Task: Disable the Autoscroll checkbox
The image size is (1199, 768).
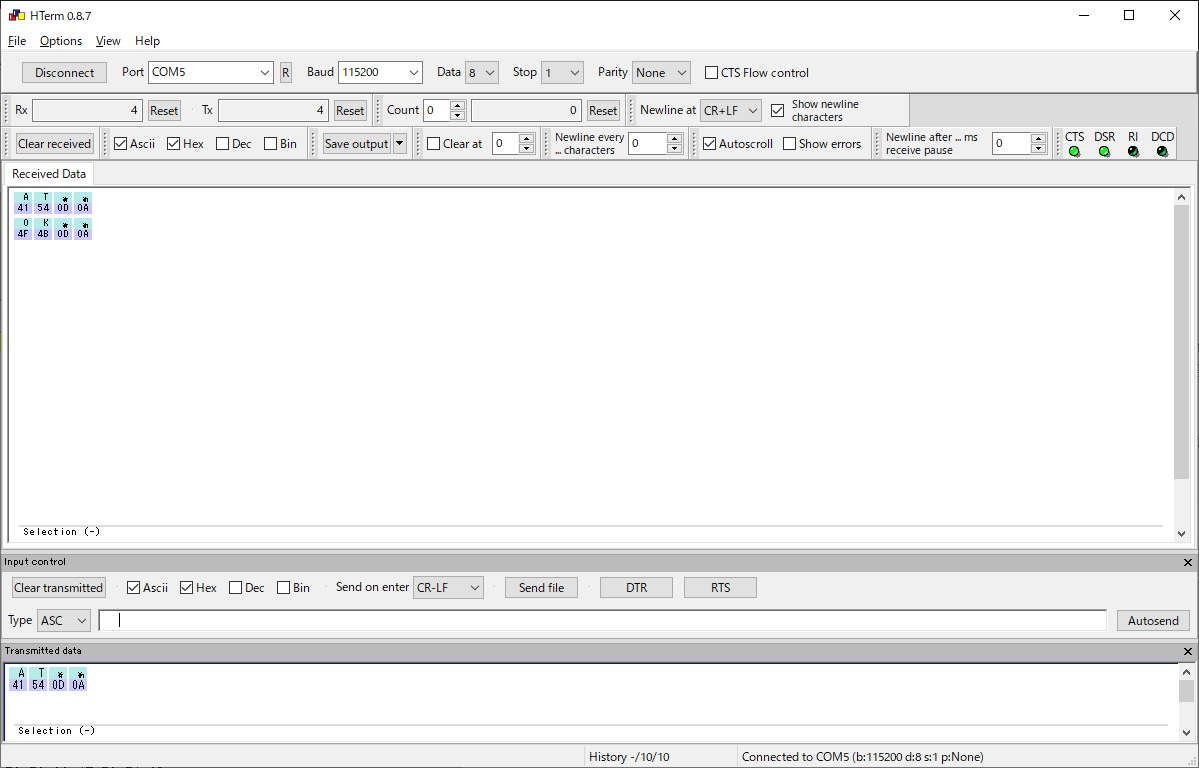Action: pos(710,144)
